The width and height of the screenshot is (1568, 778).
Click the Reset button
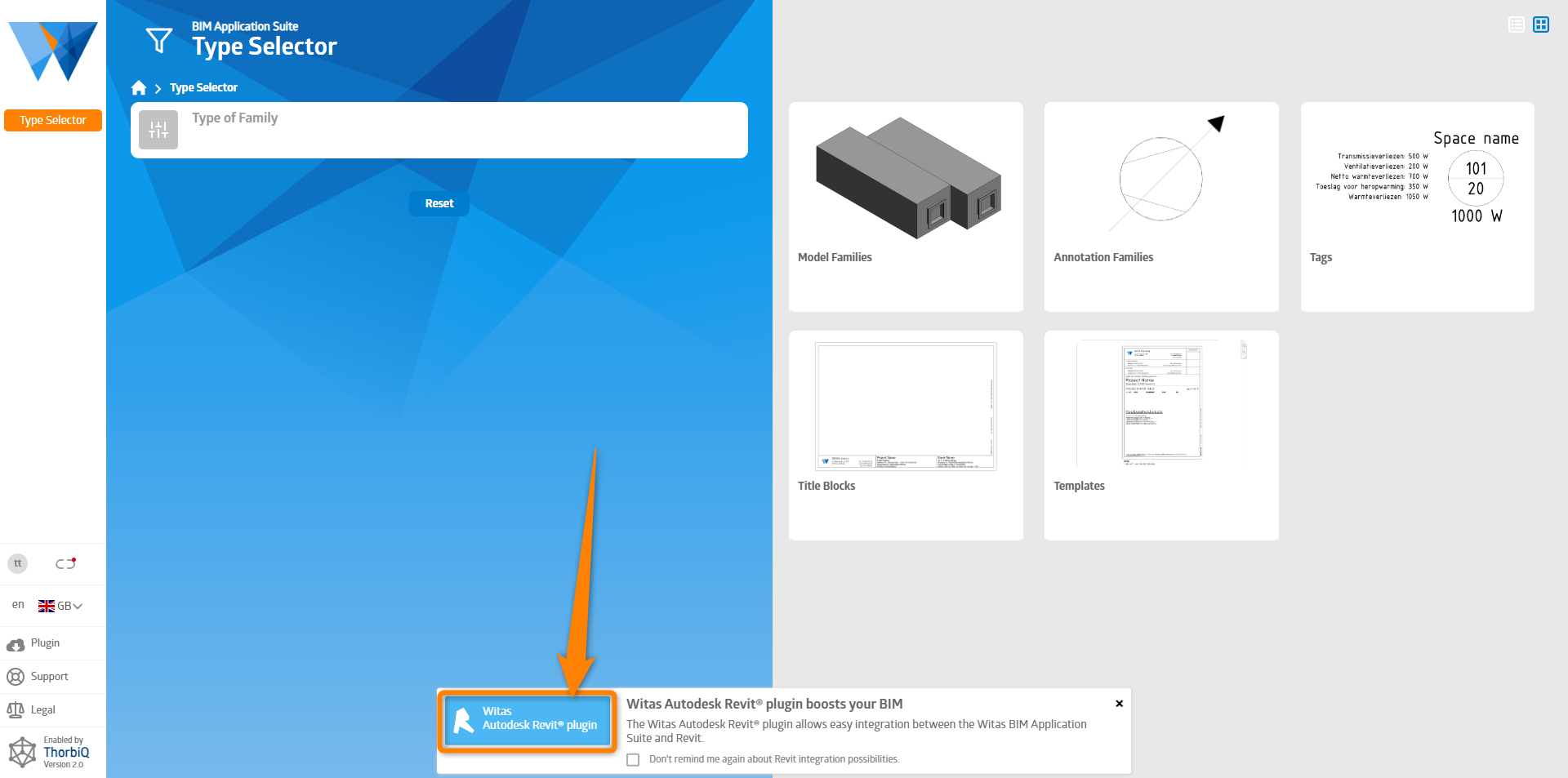tap(439, 203)
